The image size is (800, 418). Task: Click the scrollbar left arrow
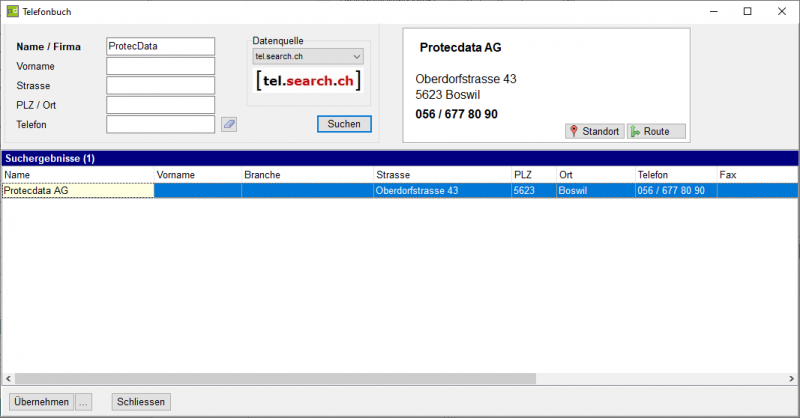pyautogui.click(x=8, y=379)
